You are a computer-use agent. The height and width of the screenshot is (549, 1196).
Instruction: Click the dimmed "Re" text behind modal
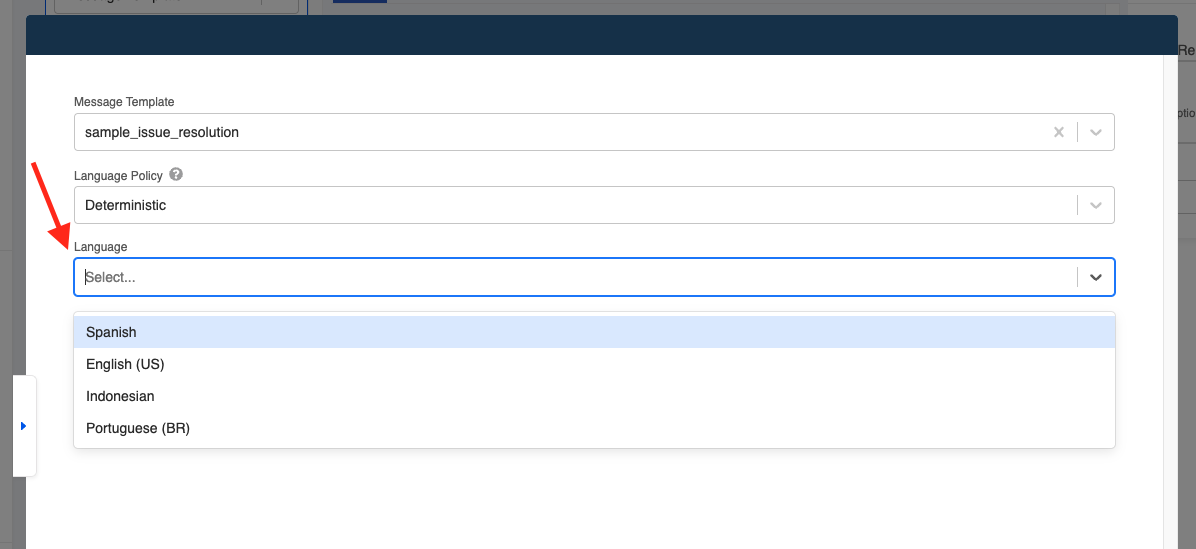[x=1187, y=50]
